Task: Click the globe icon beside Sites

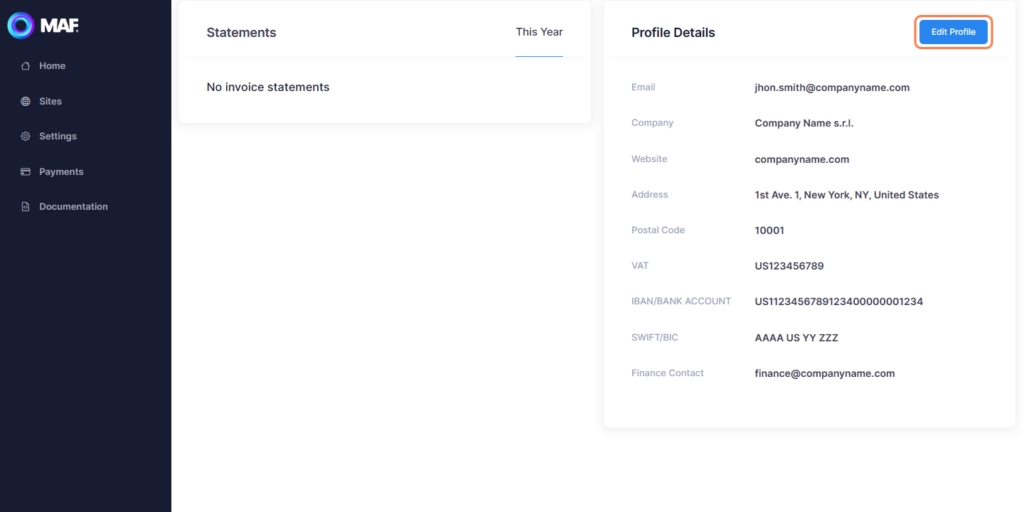Action: click(26, 101)
